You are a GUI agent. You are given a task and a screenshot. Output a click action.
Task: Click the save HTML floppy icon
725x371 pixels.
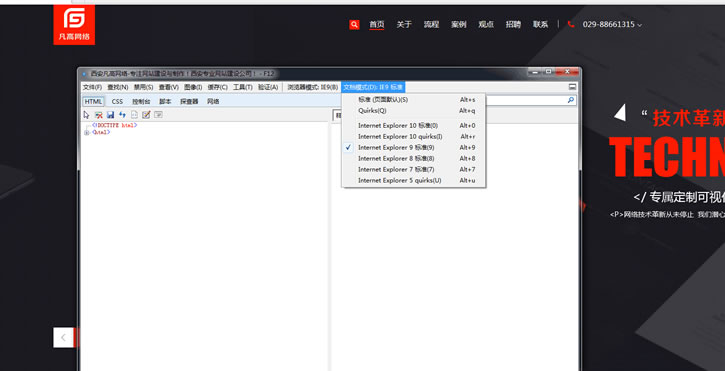point(111,115)
